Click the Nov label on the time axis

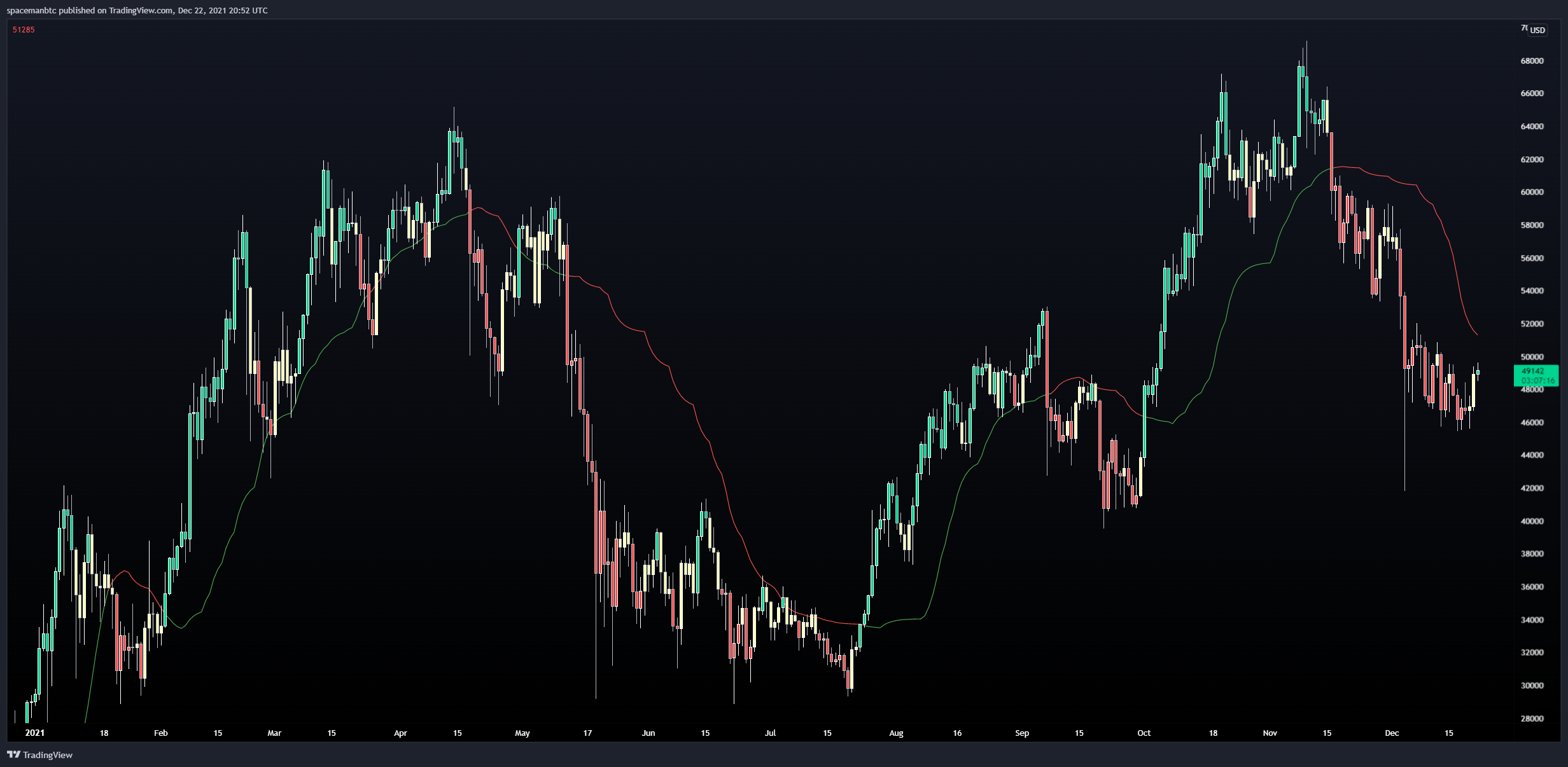click(1270, 733)
